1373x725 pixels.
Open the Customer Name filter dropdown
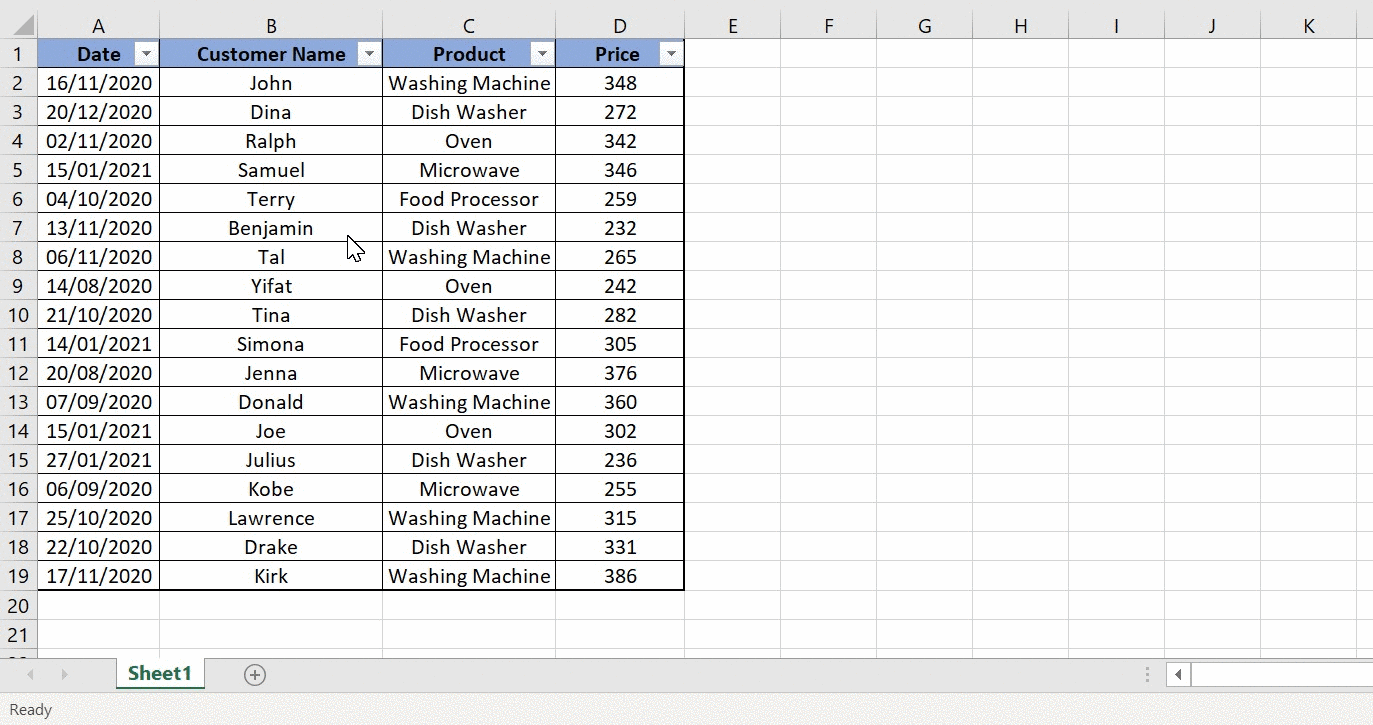pyautogui.click(x=369, y=54)
